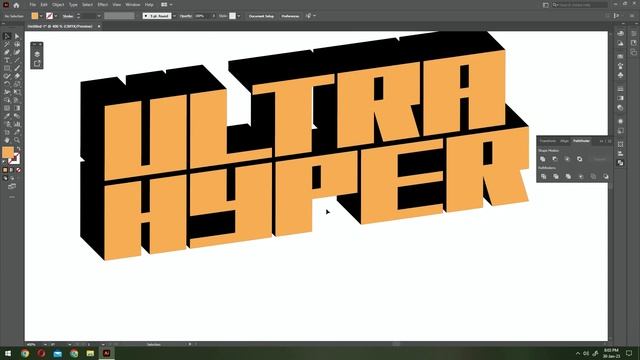Open Layers from floating canvas panel

point(37,54)
